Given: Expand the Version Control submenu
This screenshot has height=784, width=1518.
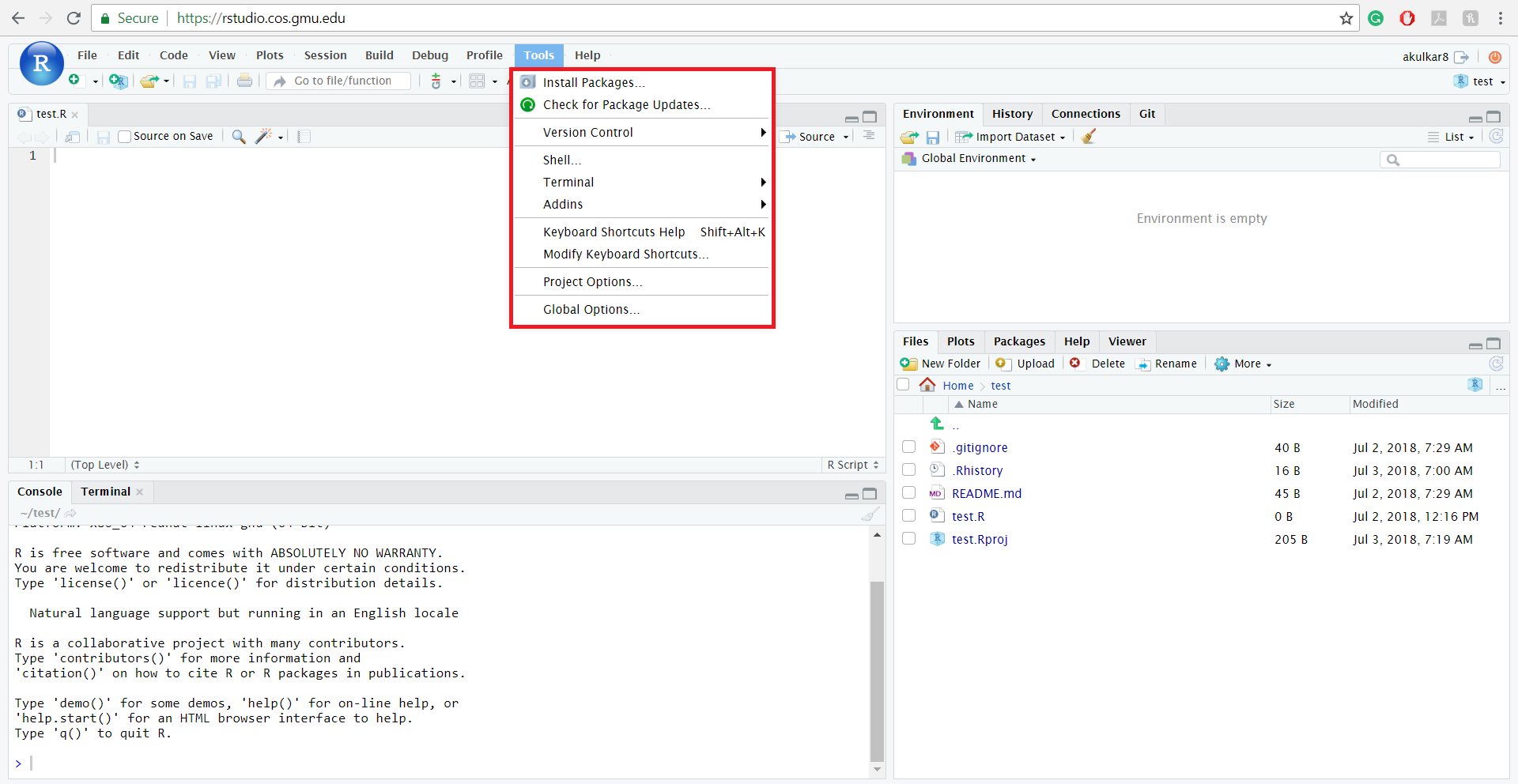Looking at the screenshot, I should click(642, 133).
